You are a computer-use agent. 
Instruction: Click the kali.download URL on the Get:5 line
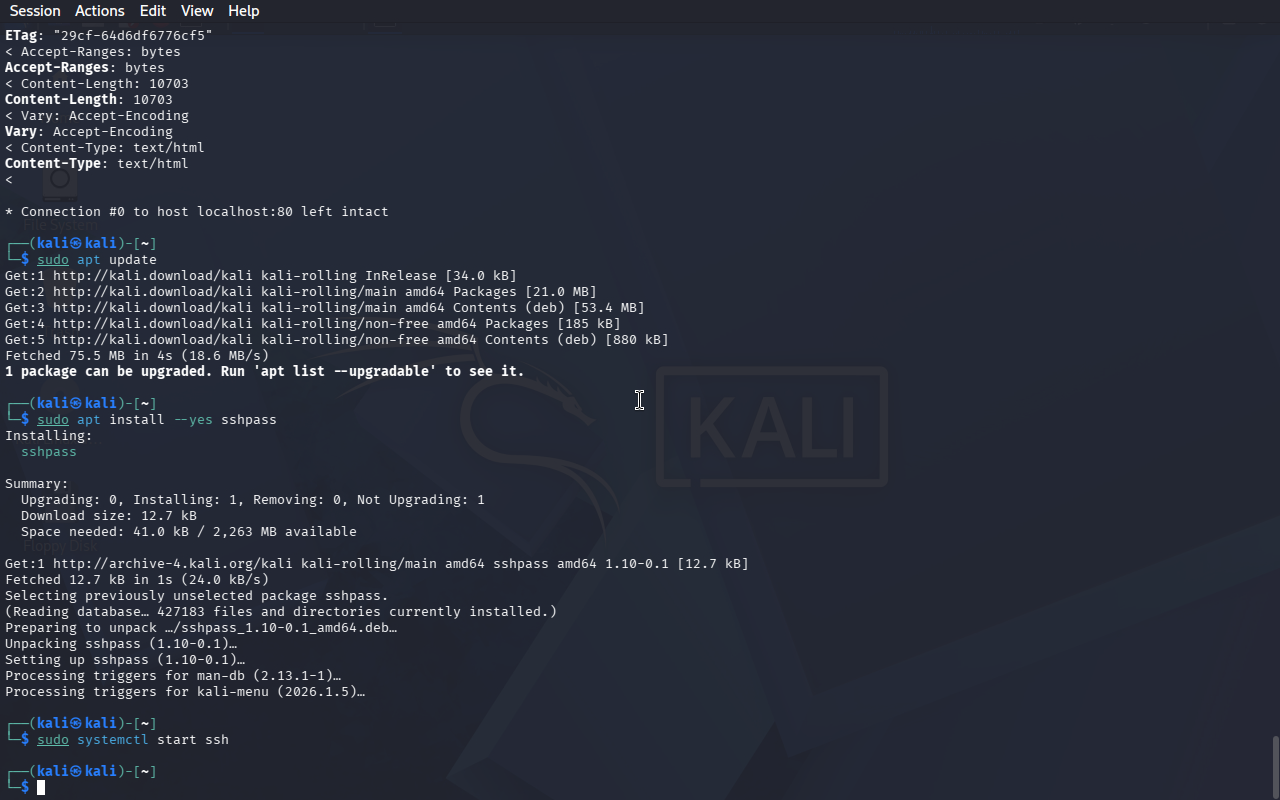(153, 339)
